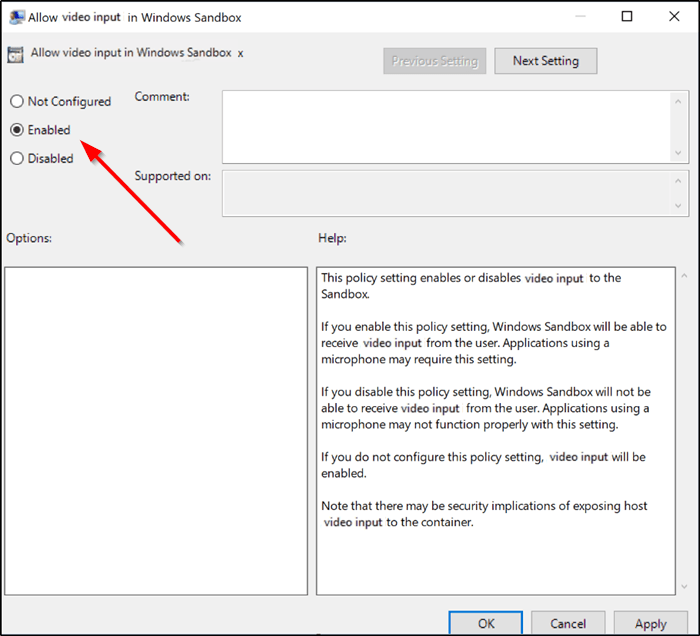Click the Supported on scroll up arrow
This screenshot has height=636, width=700.
[679, 180]
